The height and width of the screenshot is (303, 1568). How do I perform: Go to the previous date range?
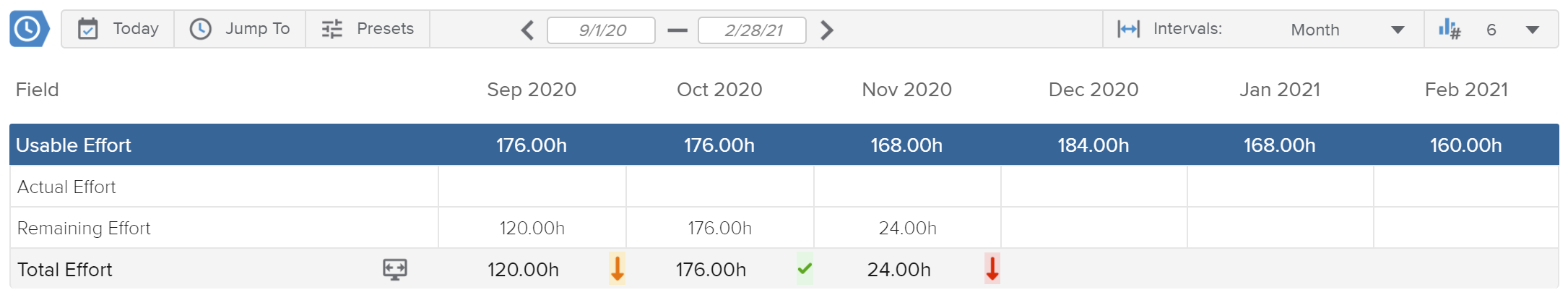pyautogui.click(x=528, y=30)
